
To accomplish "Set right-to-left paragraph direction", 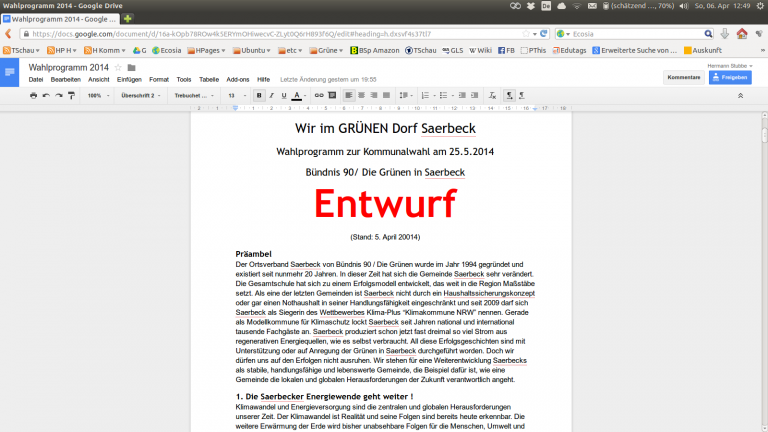I will (522, 96).
